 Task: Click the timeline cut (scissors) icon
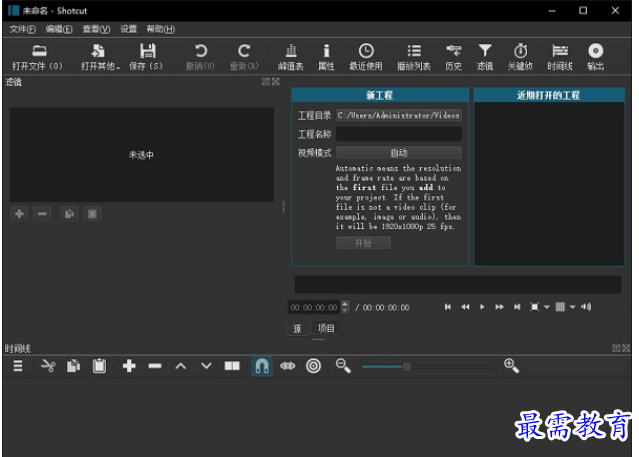48,366
